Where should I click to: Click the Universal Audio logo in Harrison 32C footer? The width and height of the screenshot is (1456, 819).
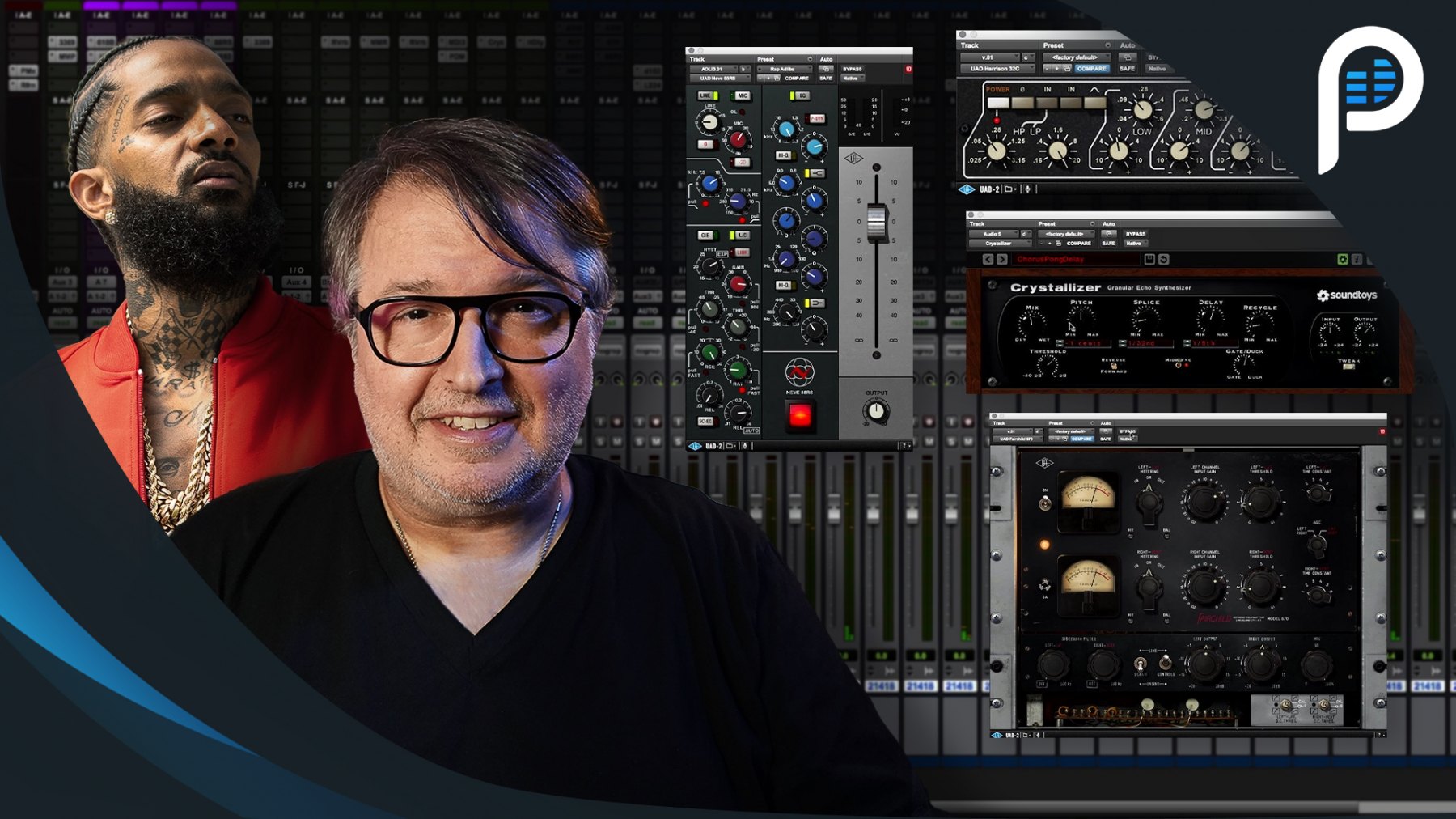pos(966,189)
